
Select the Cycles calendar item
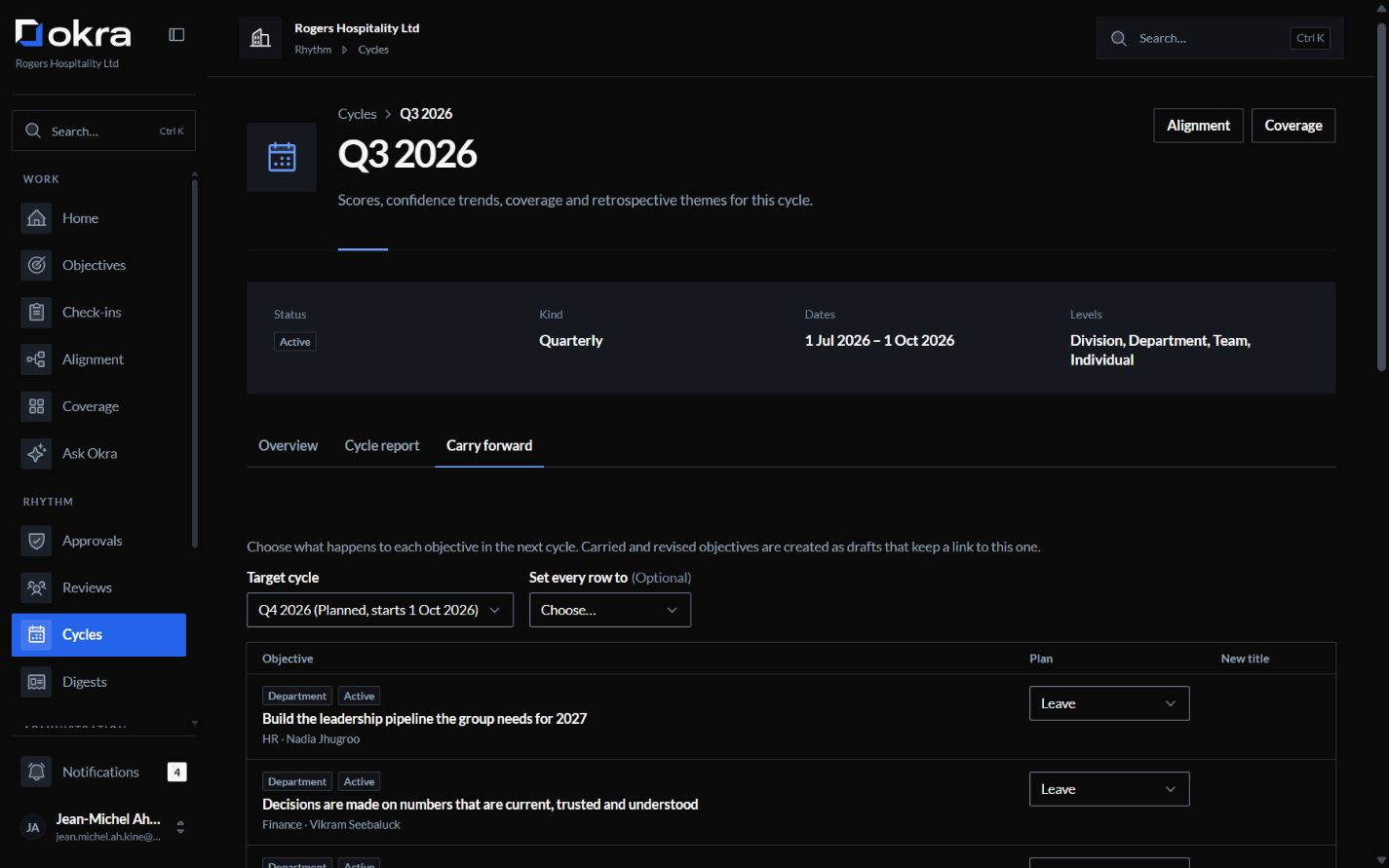[x=98, y=634]
